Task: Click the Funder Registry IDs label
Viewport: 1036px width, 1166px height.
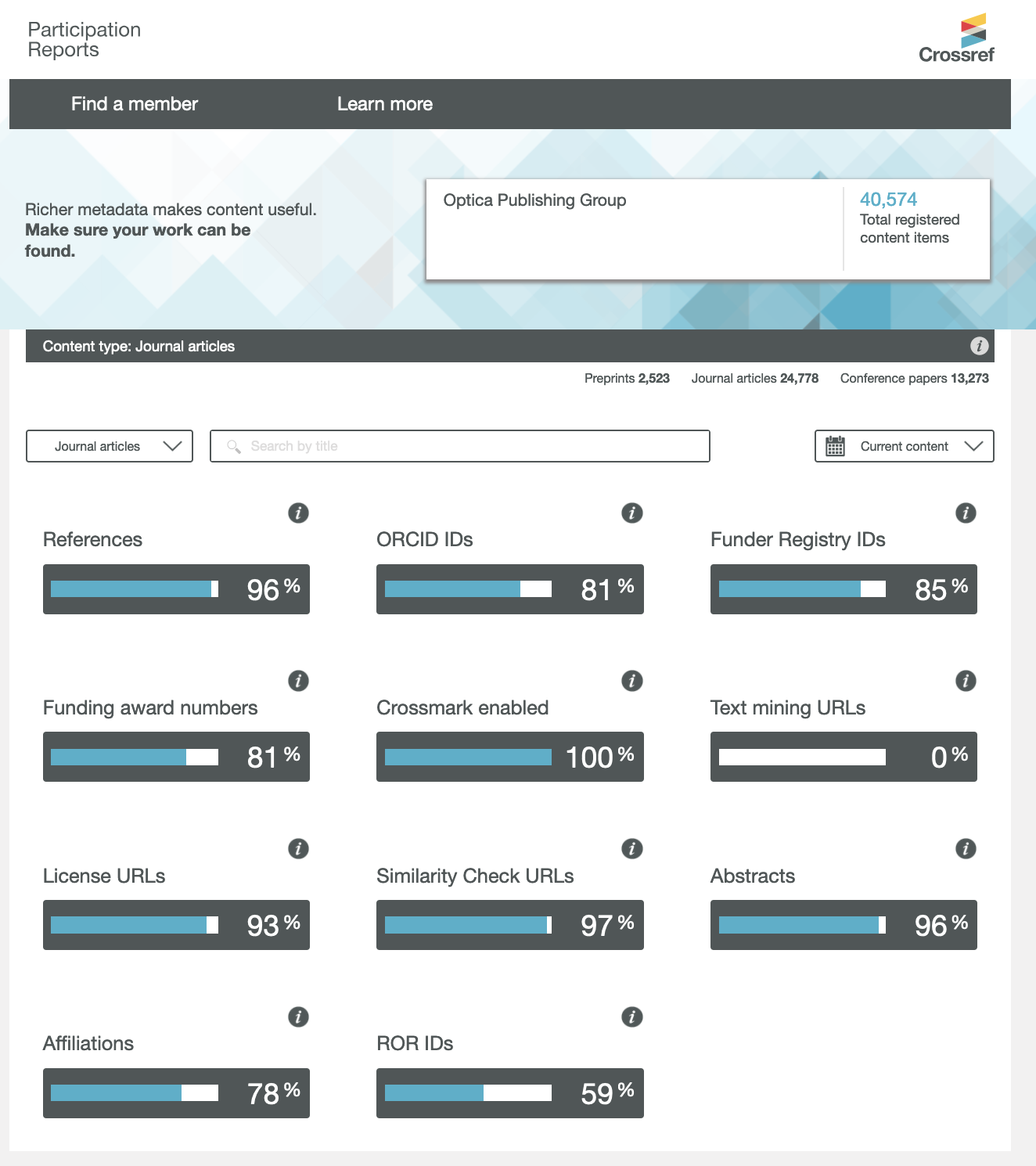Action: (798, 540)
